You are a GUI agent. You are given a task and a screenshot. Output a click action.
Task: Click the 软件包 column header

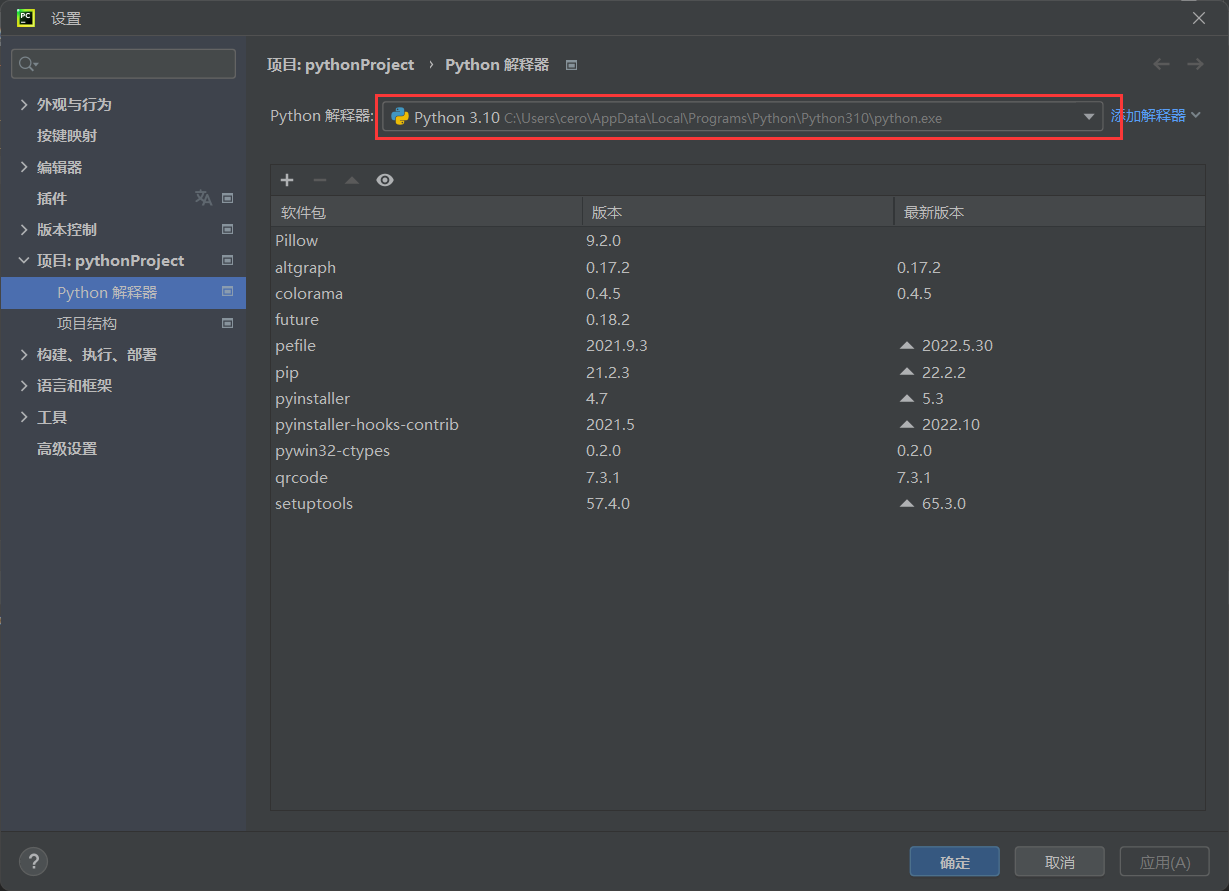tap(426, 212)
